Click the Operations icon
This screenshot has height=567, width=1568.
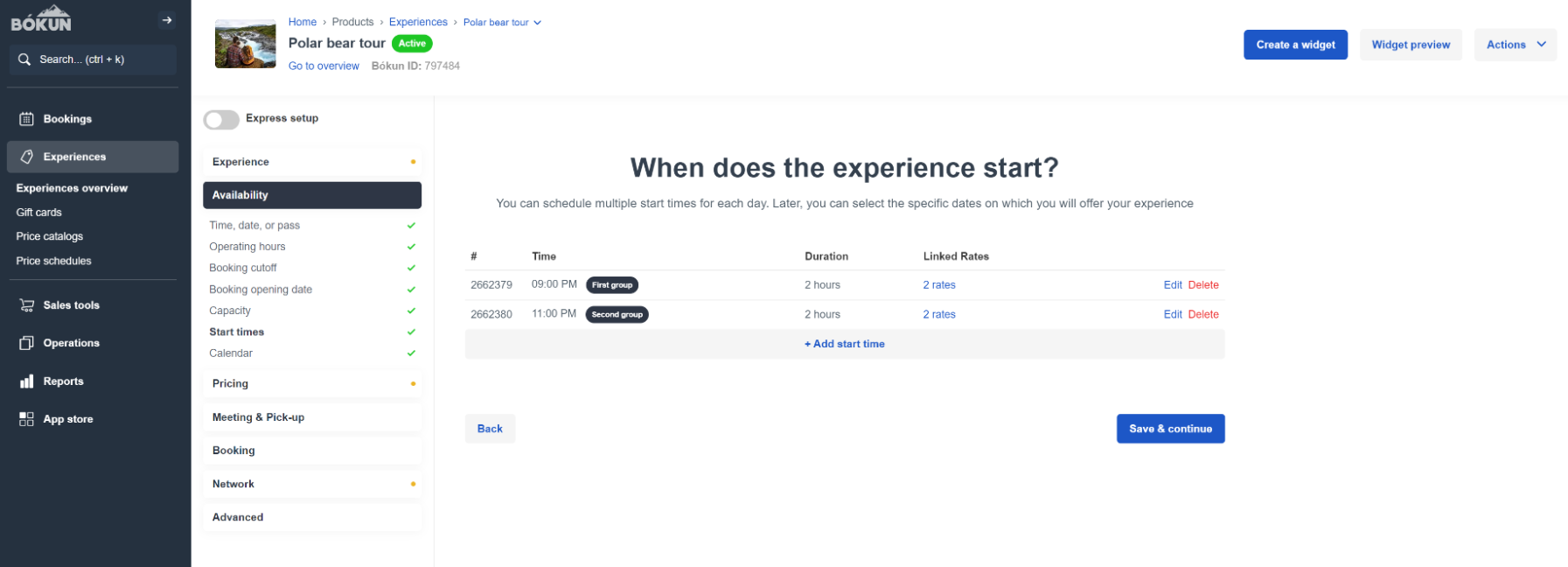[x=27, y=343]
